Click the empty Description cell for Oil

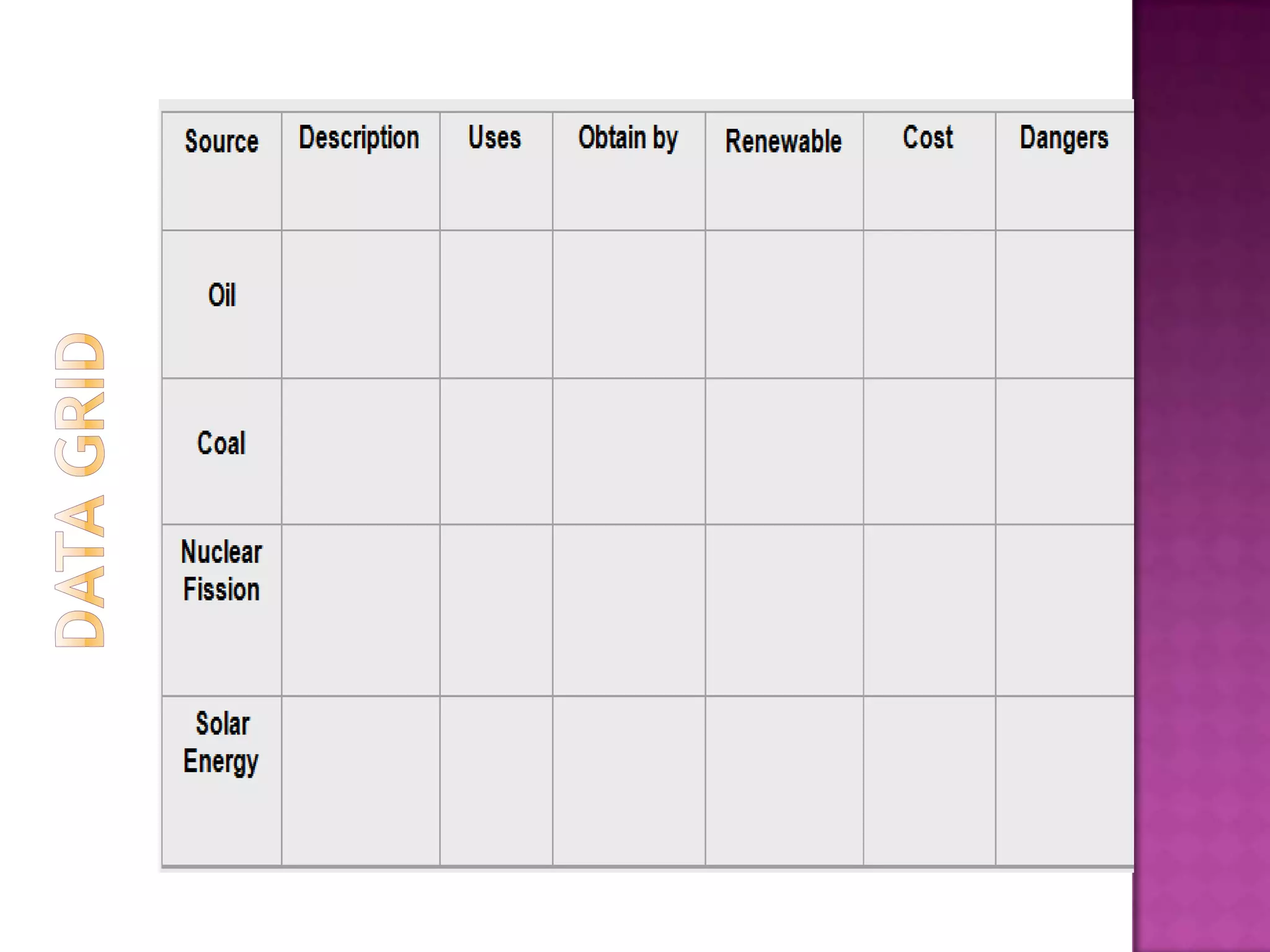pos(361,304)
